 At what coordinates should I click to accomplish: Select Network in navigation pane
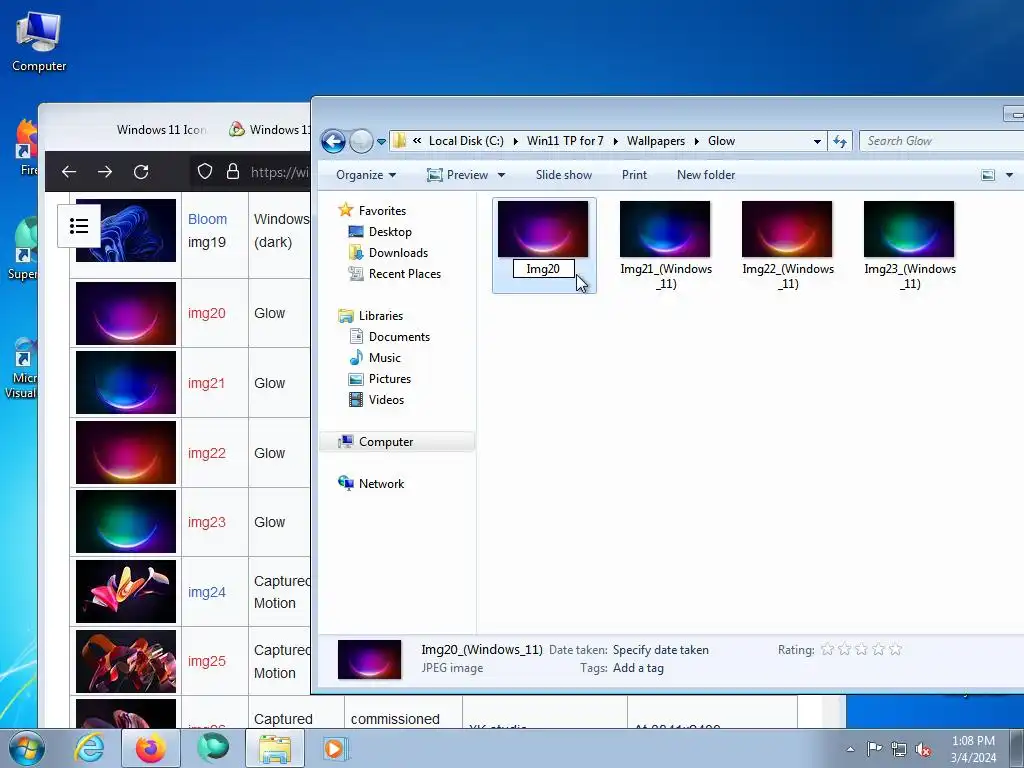371,484
